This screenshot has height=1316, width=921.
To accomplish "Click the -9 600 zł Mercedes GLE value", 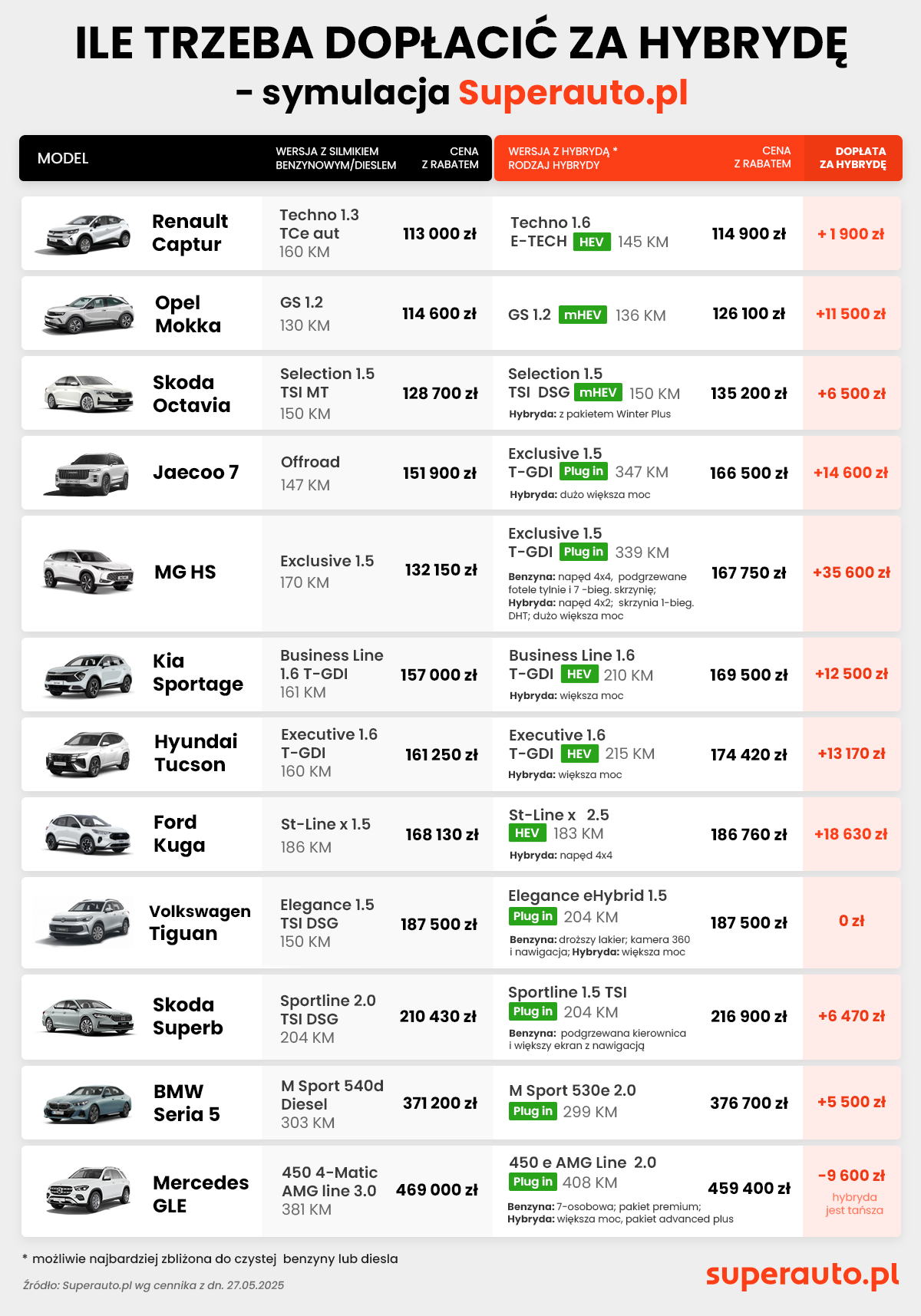I will pyautogui.click(x=851, y=1176).
